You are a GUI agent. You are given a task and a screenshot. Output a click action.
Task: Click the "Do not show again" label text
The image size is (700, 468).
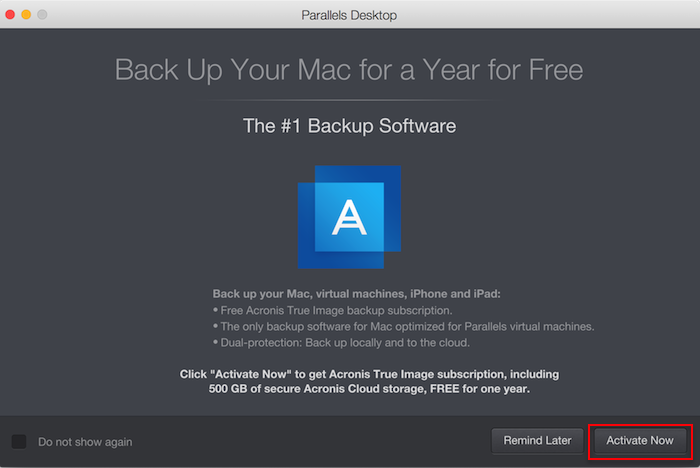tap(85, 442)
